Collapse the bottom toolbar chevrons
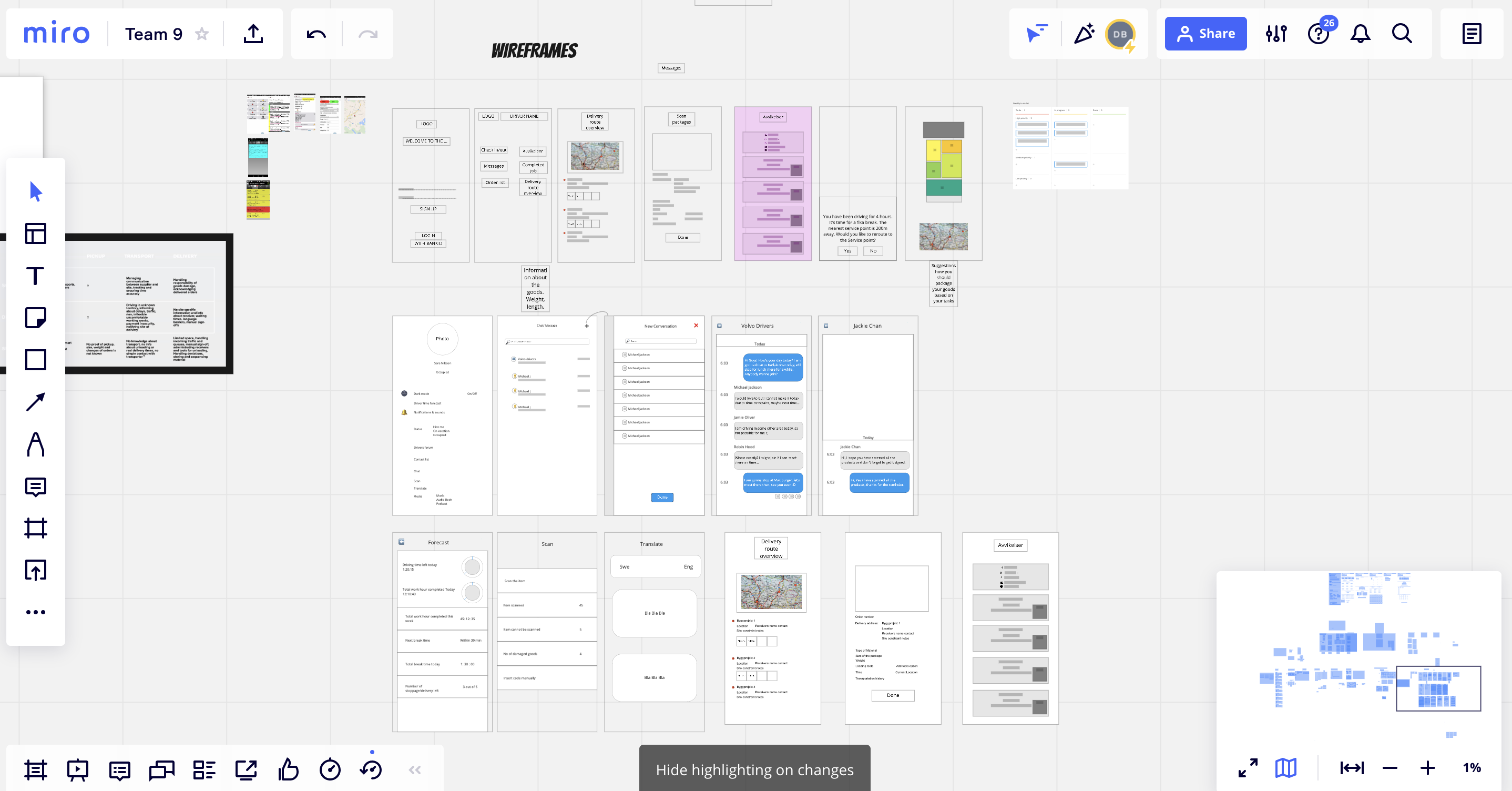 pos(415,770)
